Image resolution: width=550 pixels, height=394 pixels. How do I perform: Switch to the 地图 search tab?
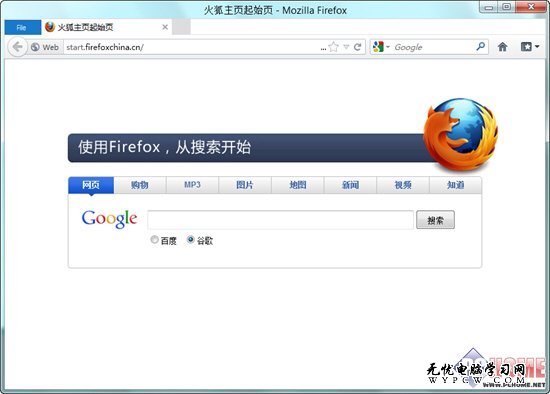pyautogui.click(x=298, y=185)
